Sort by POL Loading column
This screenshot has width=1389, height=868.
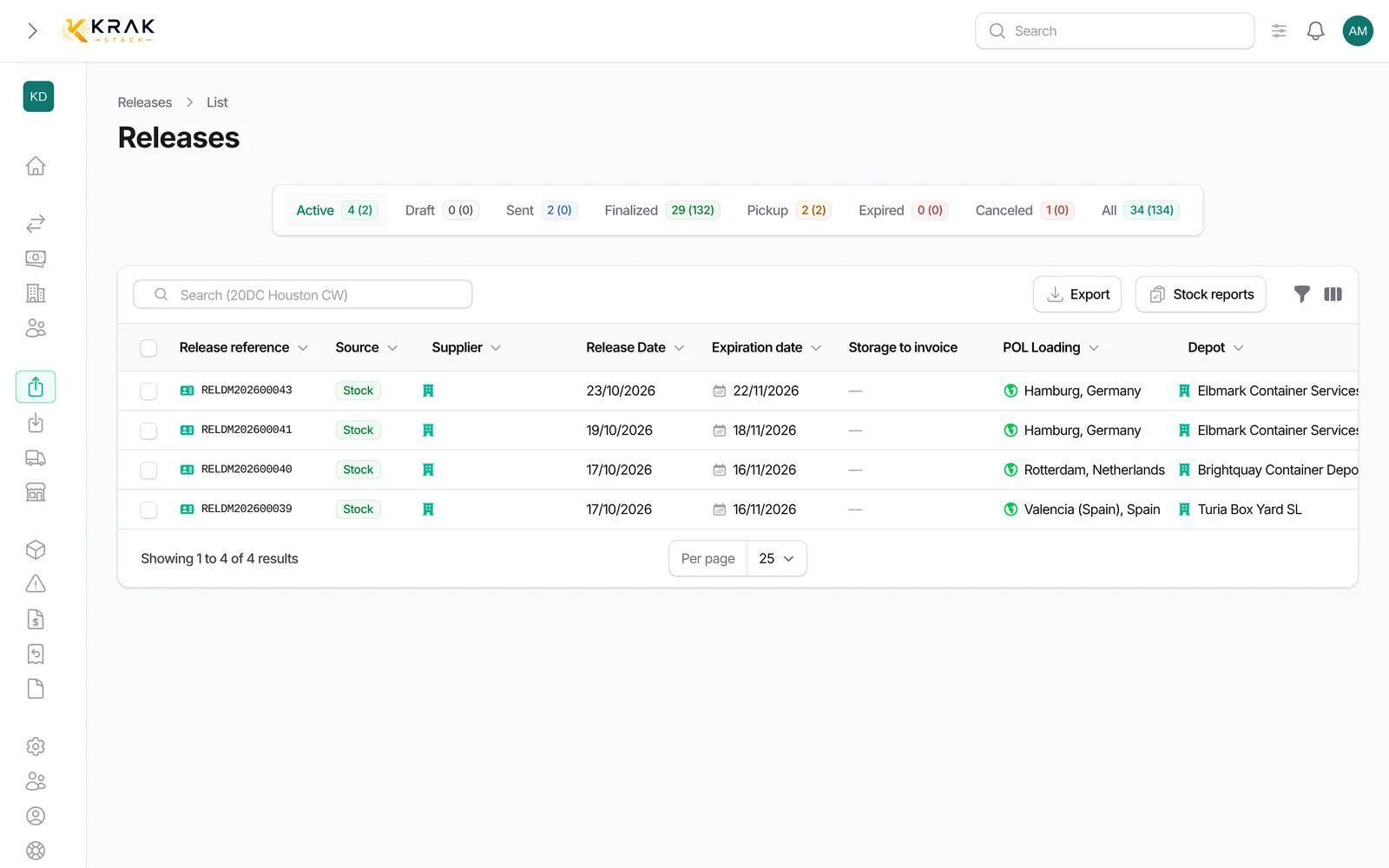tap(1050, 347)
